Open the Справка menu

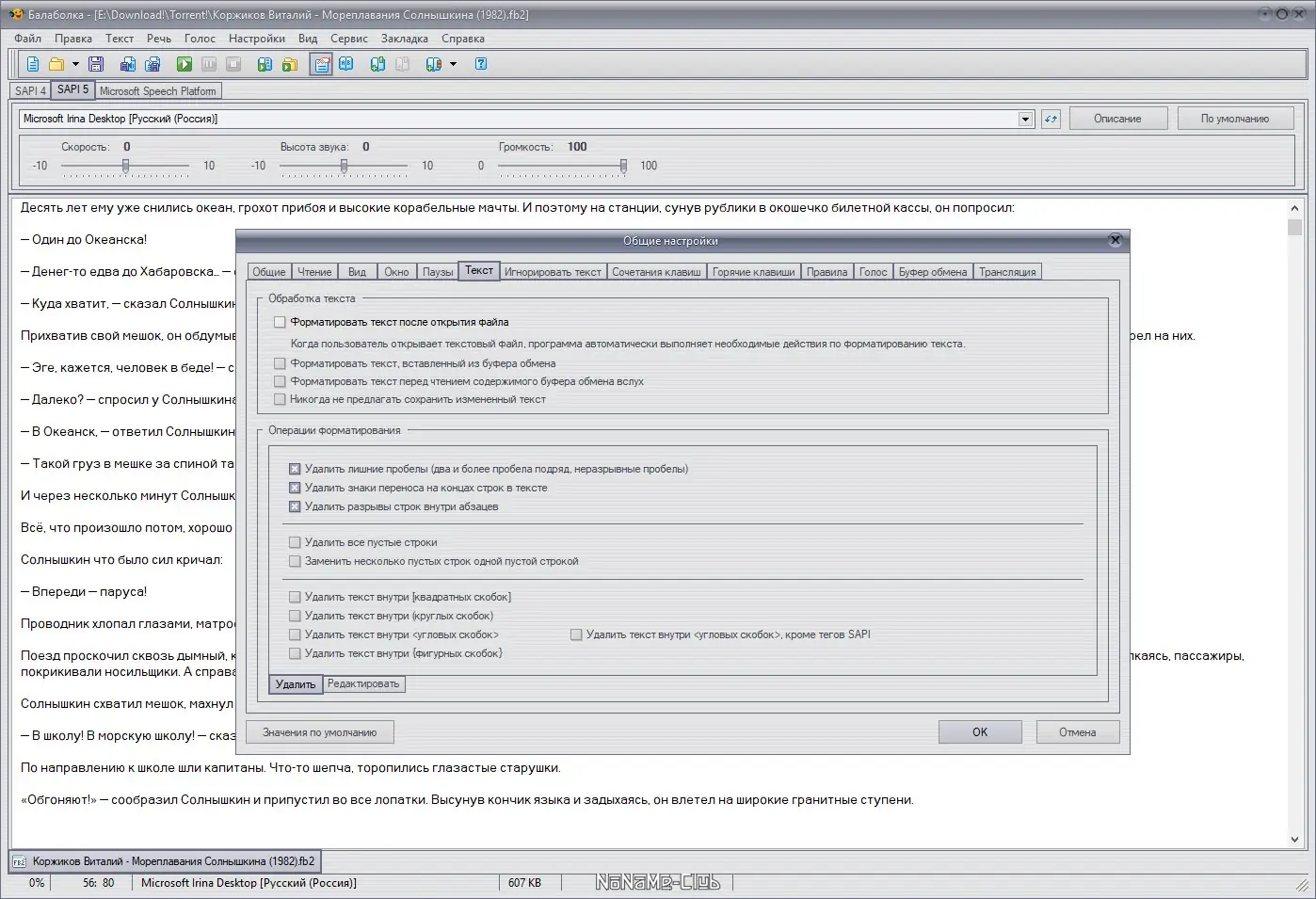coord(463,39)
